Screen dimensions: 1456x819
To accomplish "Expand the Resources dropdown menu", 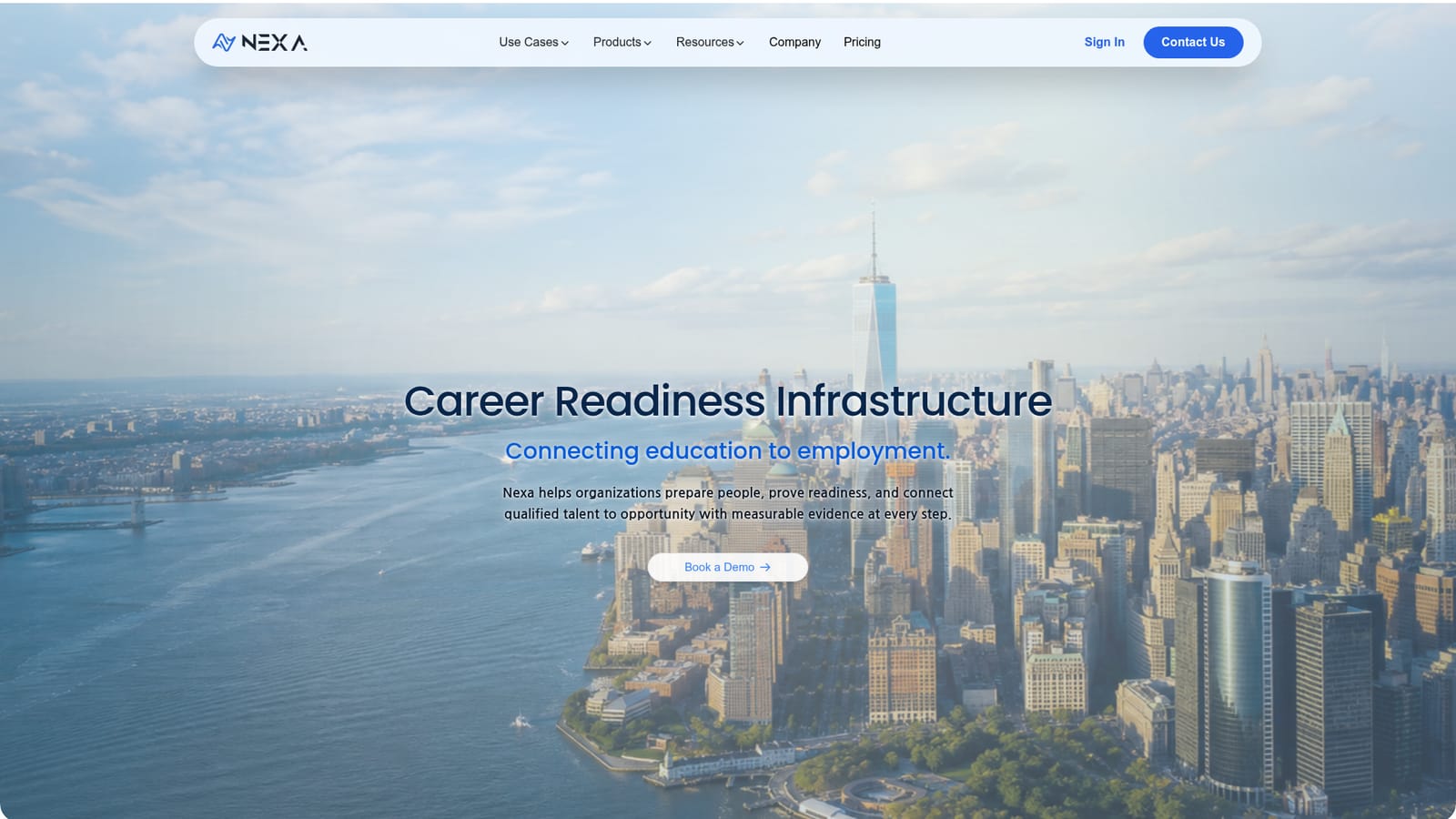I will [710, 42].
